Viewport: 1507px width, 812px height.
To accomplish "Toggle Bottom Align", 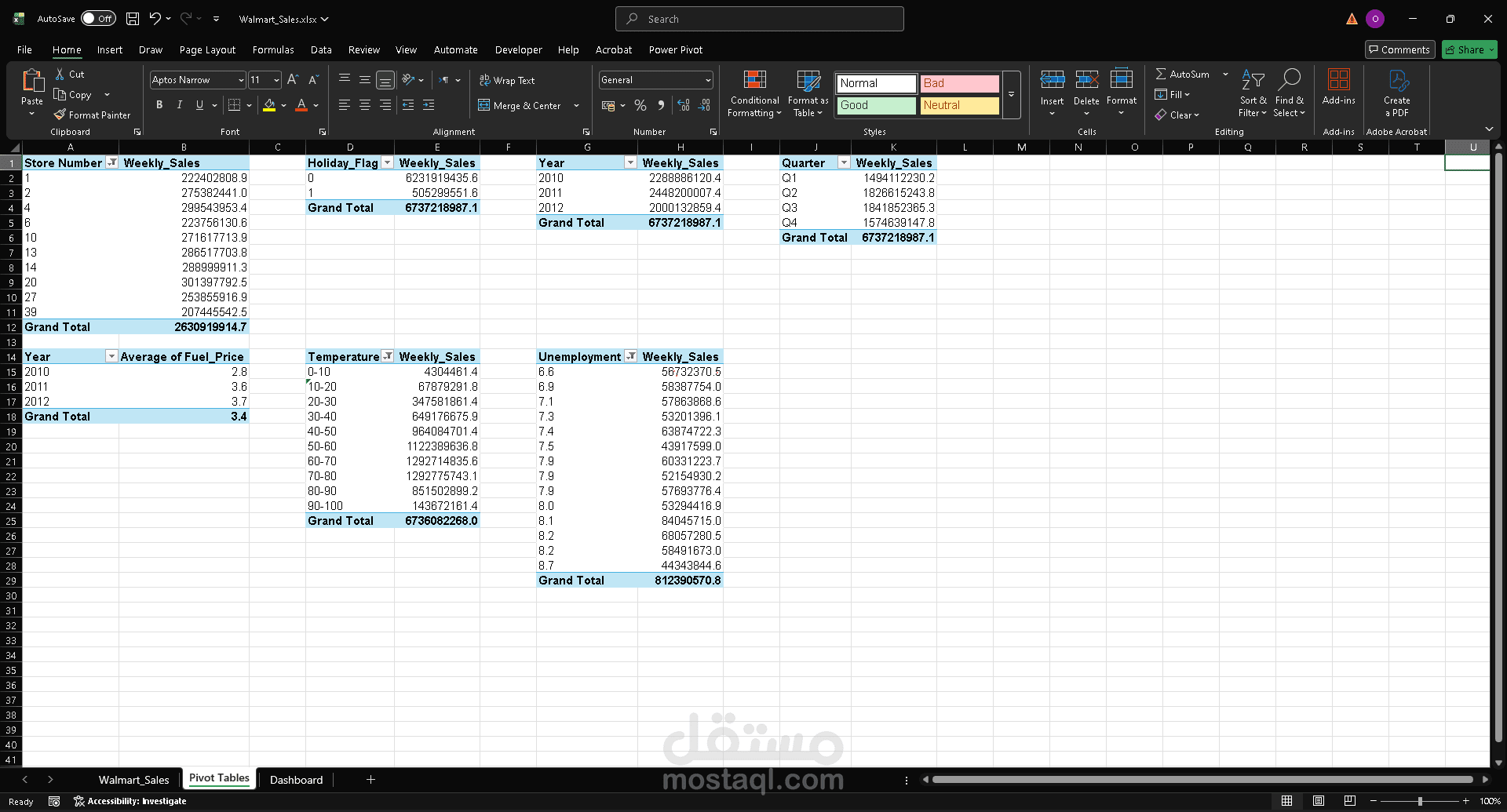I will pos(385,80).
